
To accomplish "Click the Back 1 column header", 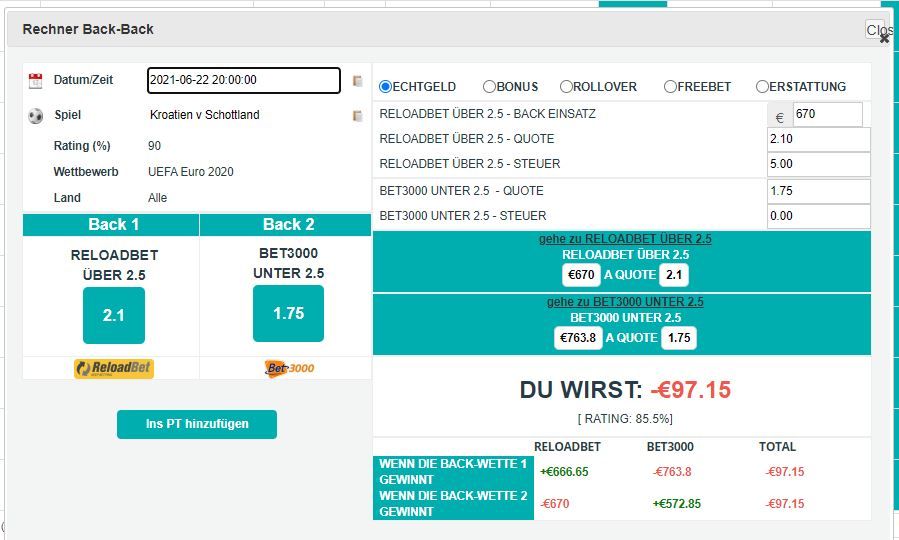I will 111,225.
